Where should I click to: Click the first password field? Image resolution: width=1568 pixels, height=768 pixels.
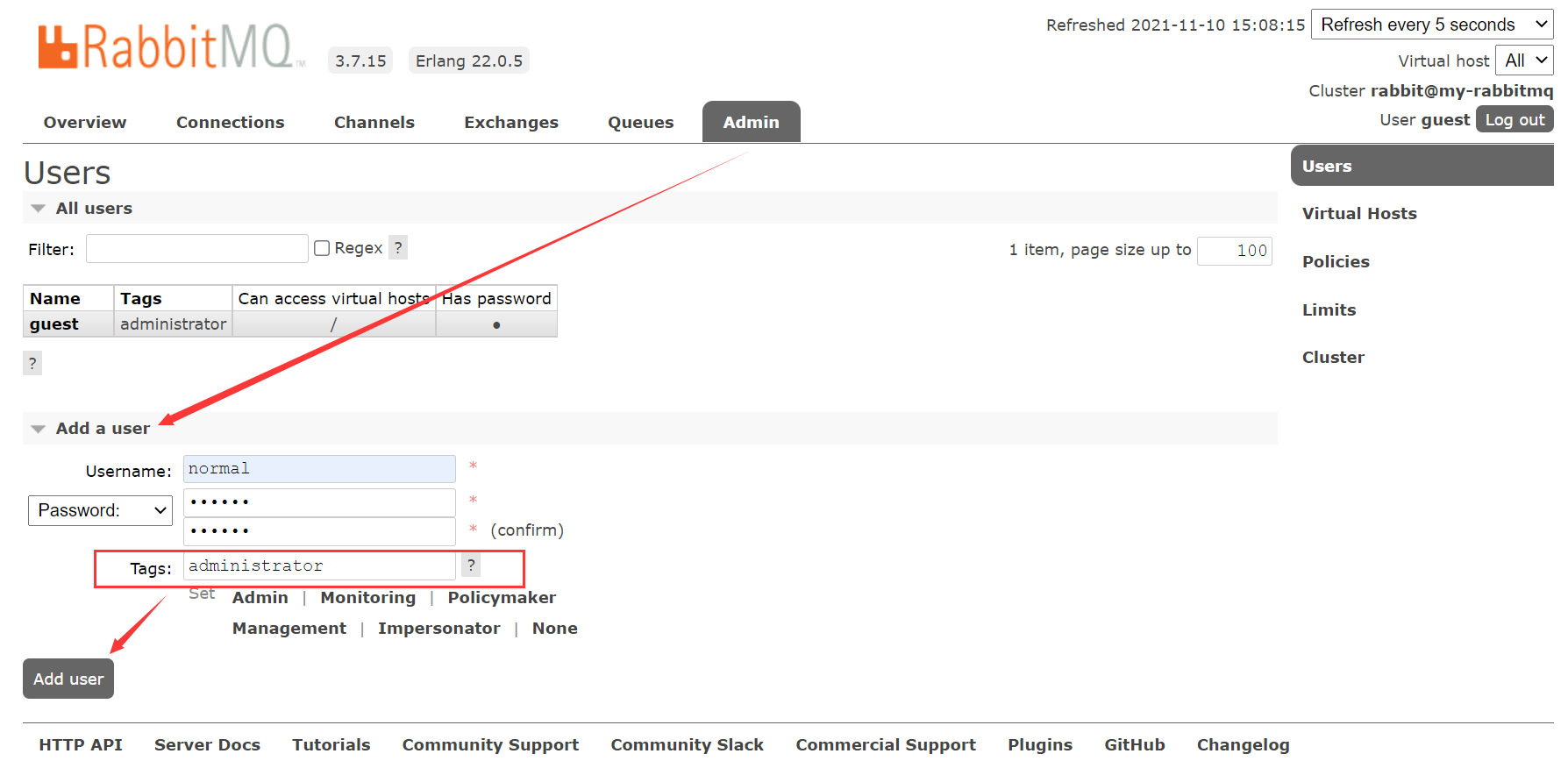319,502
